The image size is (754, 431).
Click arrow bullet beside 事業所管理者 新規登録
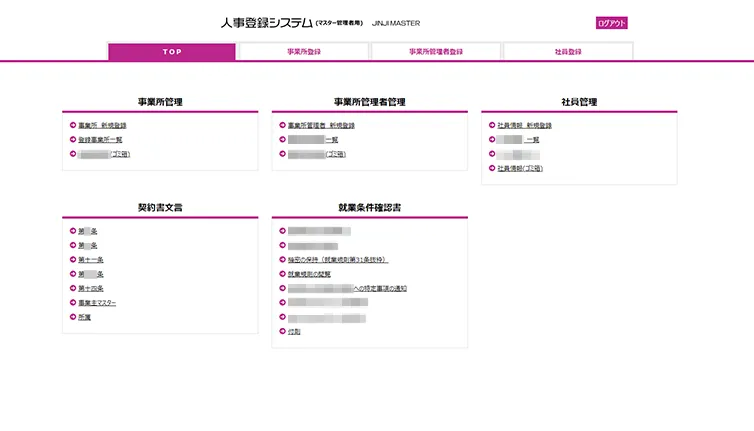[x=283, y=125]
